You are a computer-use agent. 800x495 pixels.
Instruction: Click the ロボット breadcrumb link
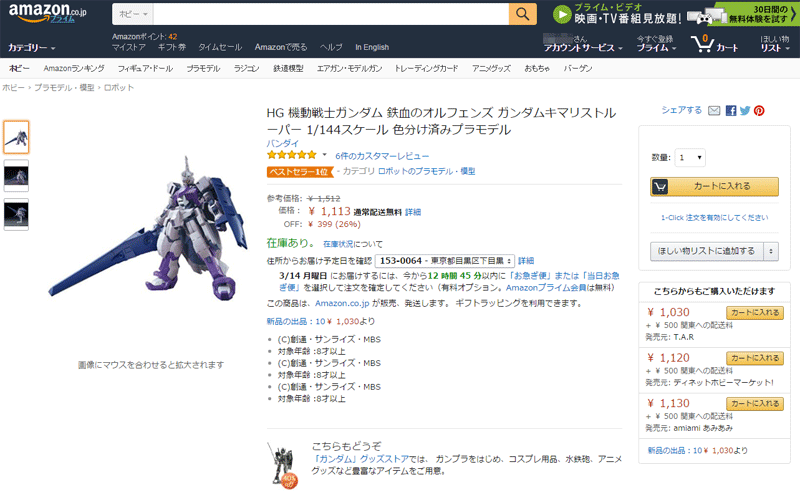click(119, 88)
